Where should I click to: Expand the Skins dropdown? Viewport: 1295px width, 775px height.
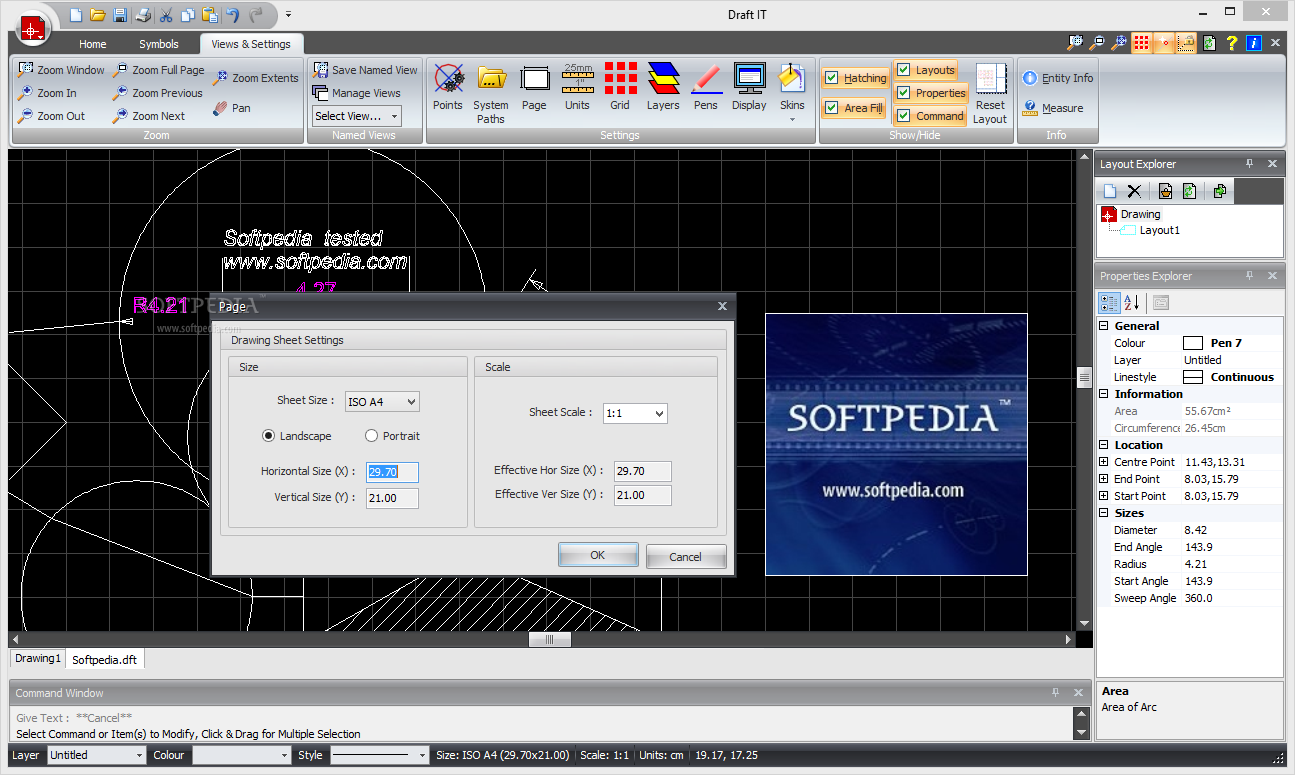coord(792,119)
